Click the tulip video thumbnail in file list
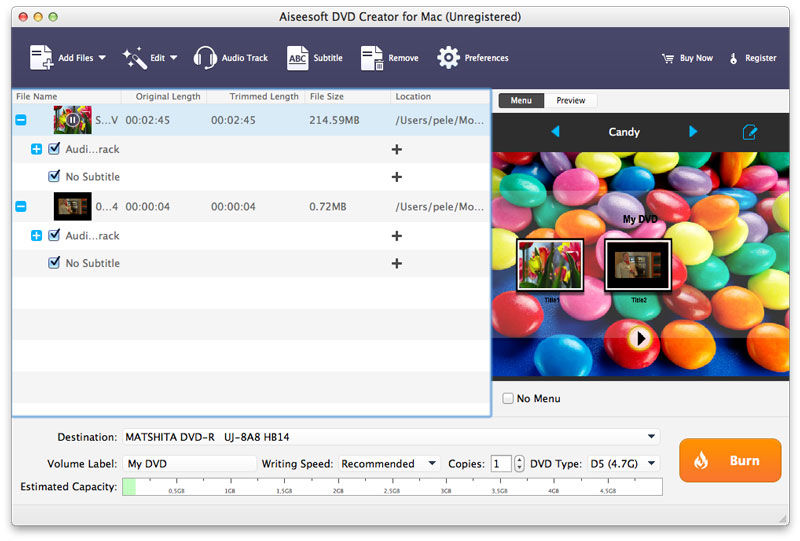800x541 pixels. (72, 120)
